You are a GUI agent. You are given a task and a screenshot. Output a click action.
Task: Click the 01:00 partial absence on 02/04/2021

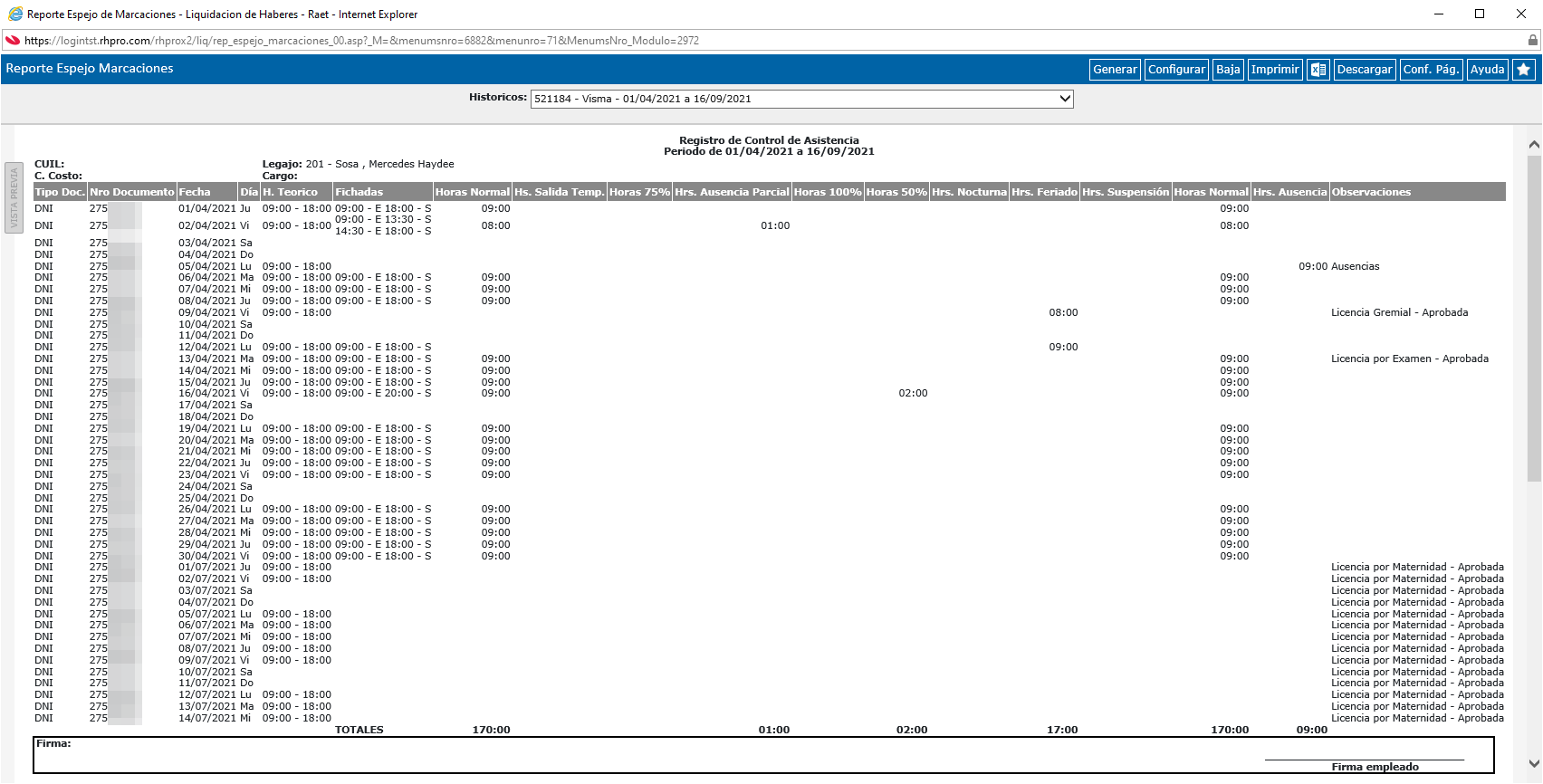click(x=775, y=225)
